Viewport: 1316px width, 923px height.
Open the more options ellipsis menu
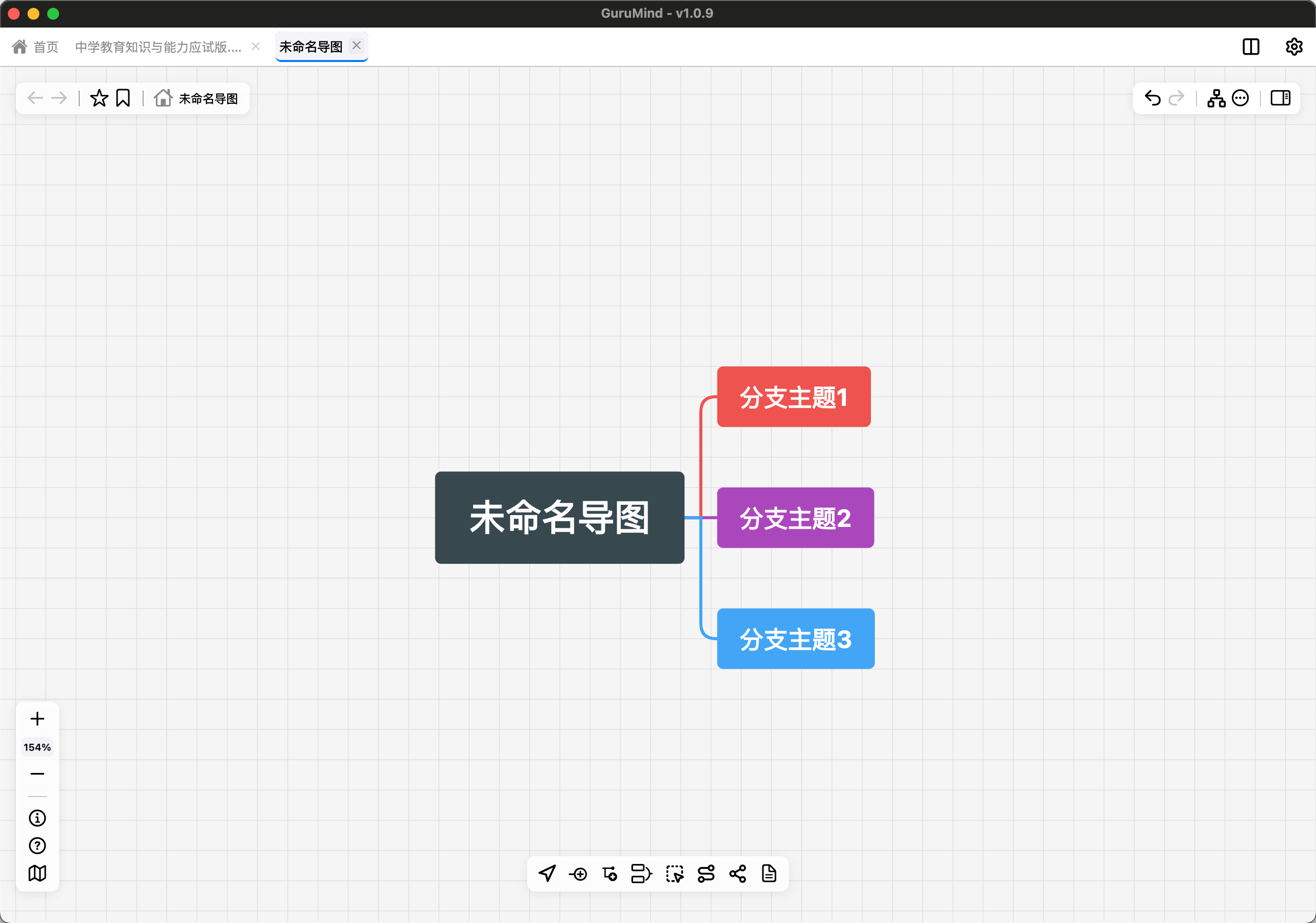click(x=1241, y=97)
